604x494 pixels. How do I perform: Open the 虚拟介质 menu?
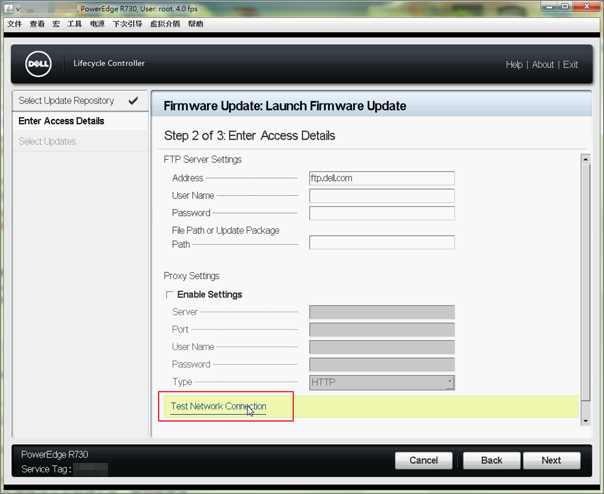[165, 24]
